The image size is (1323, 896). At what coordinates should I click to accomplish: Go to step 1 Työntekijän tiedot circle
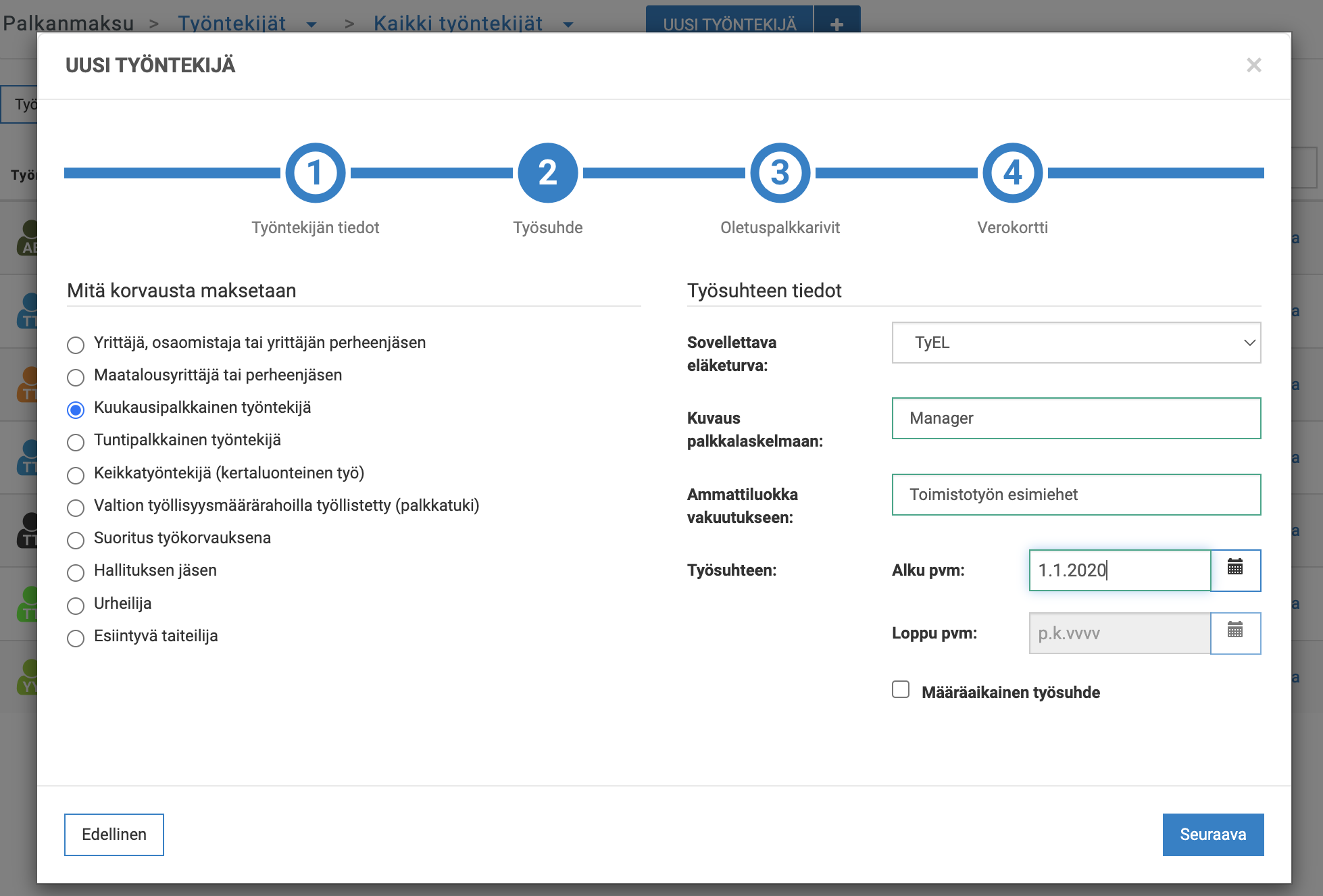pos(315,173)
